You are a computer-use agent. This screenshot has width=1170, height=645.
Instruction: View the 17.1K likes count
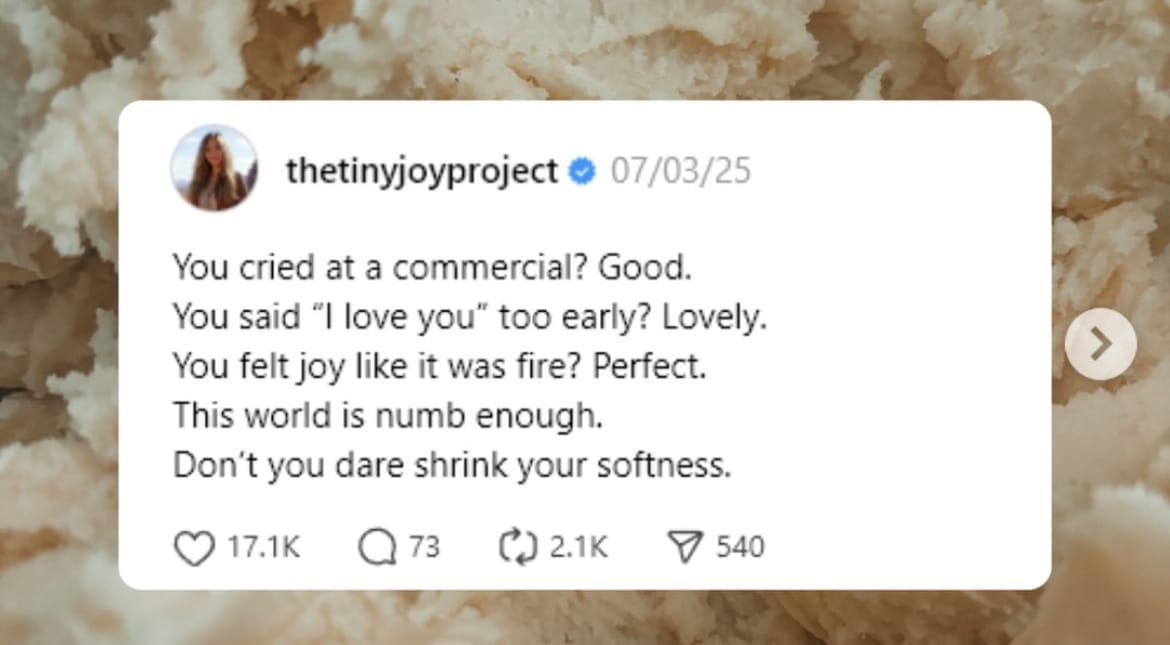[x=264, y=548]
